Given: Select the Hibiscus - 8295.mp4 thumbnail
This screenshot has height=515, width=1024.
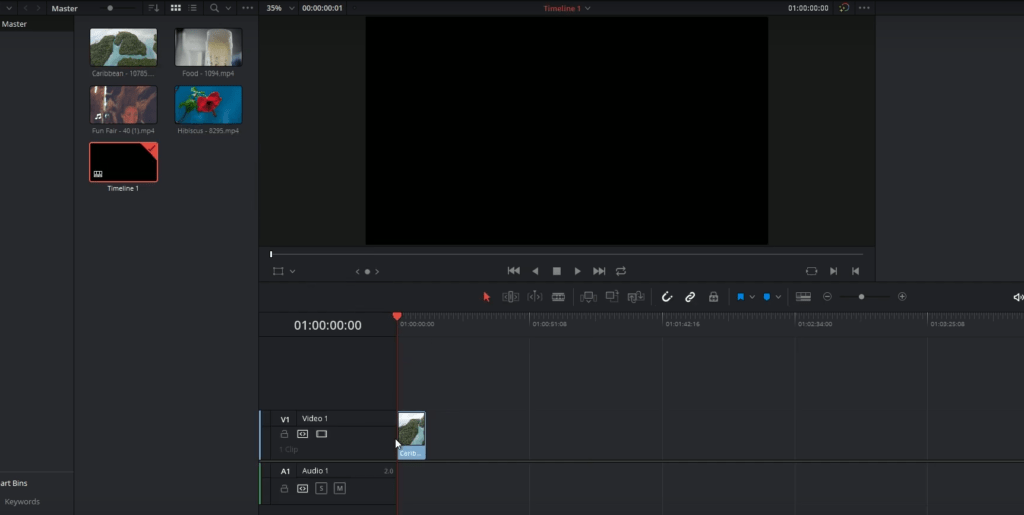Looking at the screenshot, I should click(208, 104).
